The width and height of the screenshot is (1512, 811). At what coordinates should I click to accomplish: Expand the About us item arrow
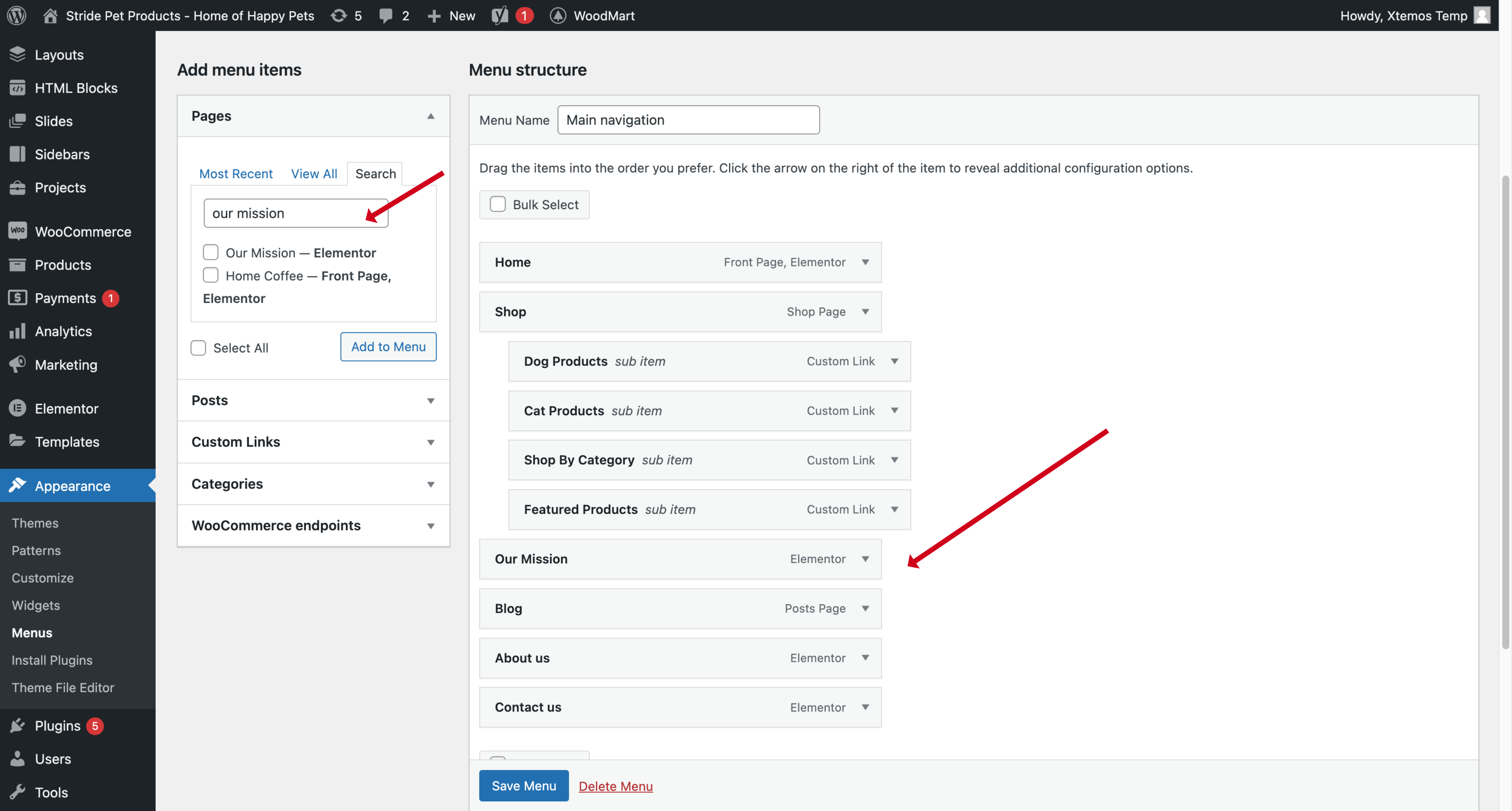[865, 658]
